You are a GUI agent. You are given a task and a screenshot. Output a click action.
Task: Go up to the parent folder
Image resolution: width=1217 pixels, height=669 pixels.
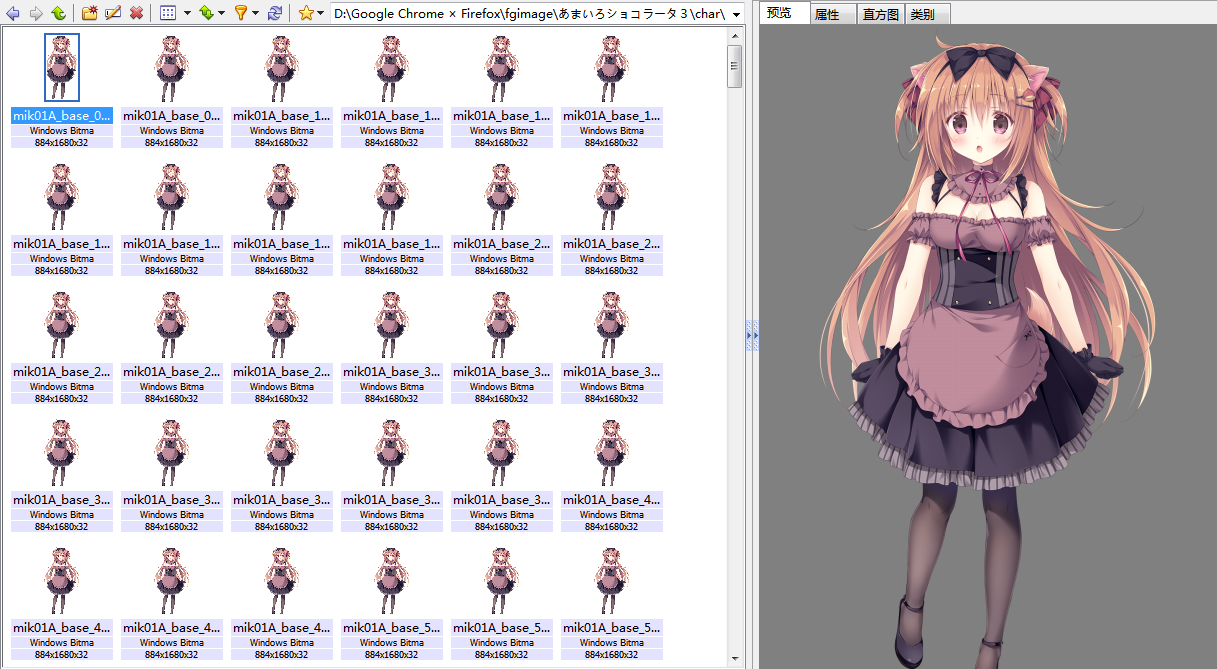58,14
